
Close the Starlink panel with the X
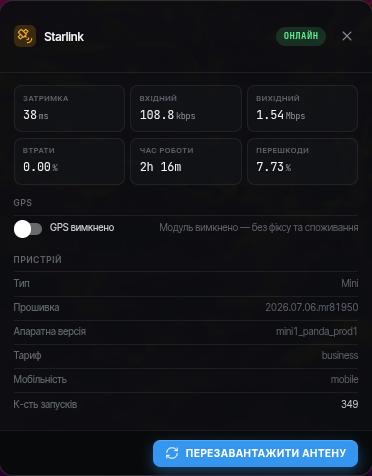point(347,36)
